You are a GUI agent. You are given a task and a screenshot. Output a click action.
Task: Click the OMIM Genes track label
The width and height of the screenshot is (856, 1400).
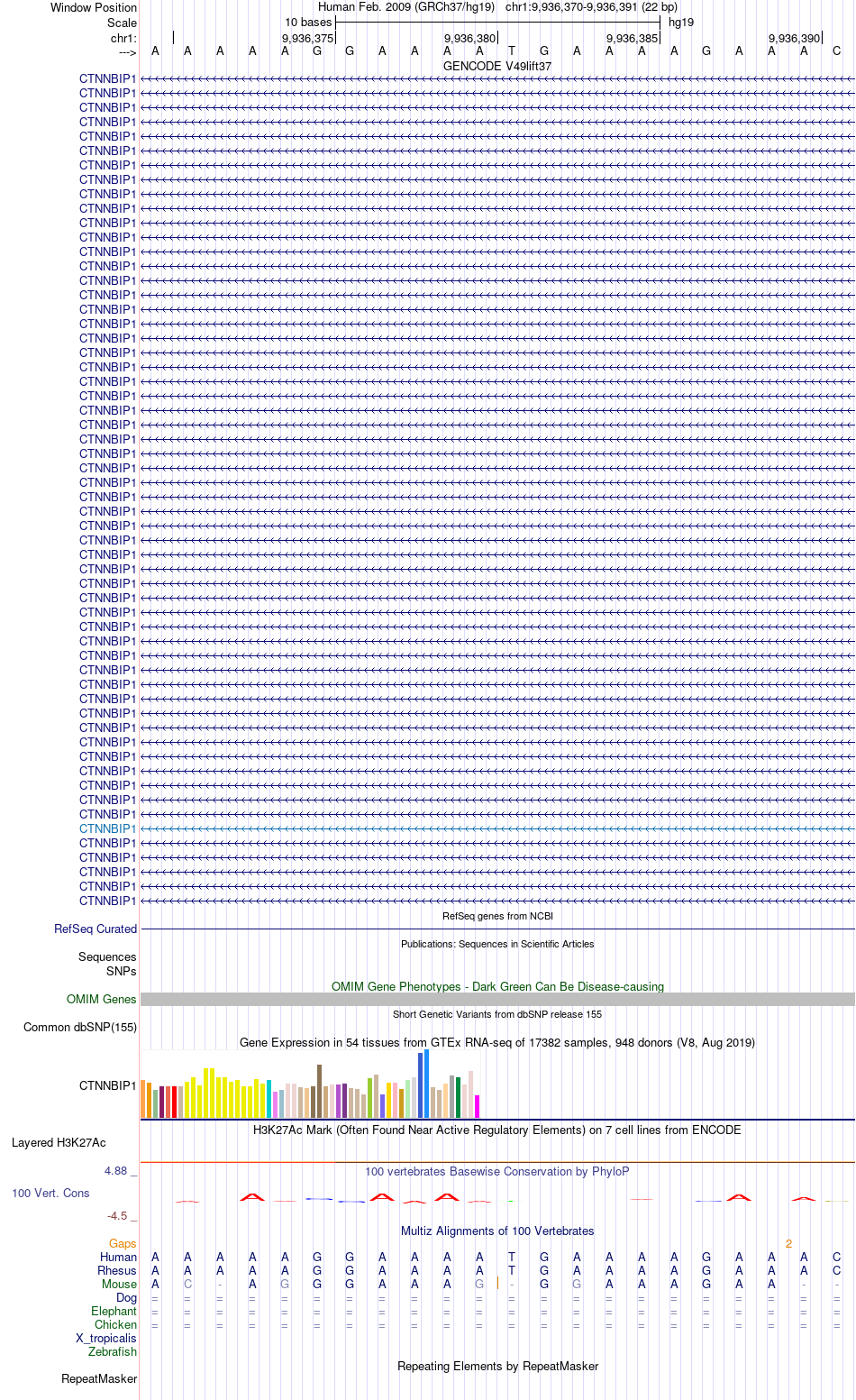tap(102, 999)
